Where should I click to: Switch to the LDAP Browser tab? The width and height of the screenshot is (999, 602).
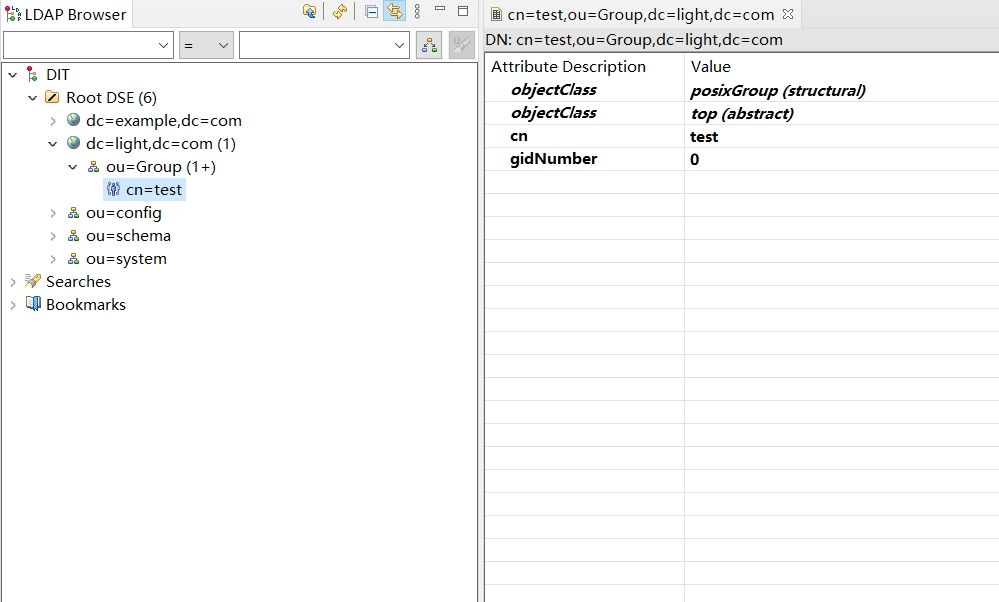point(66,14)
